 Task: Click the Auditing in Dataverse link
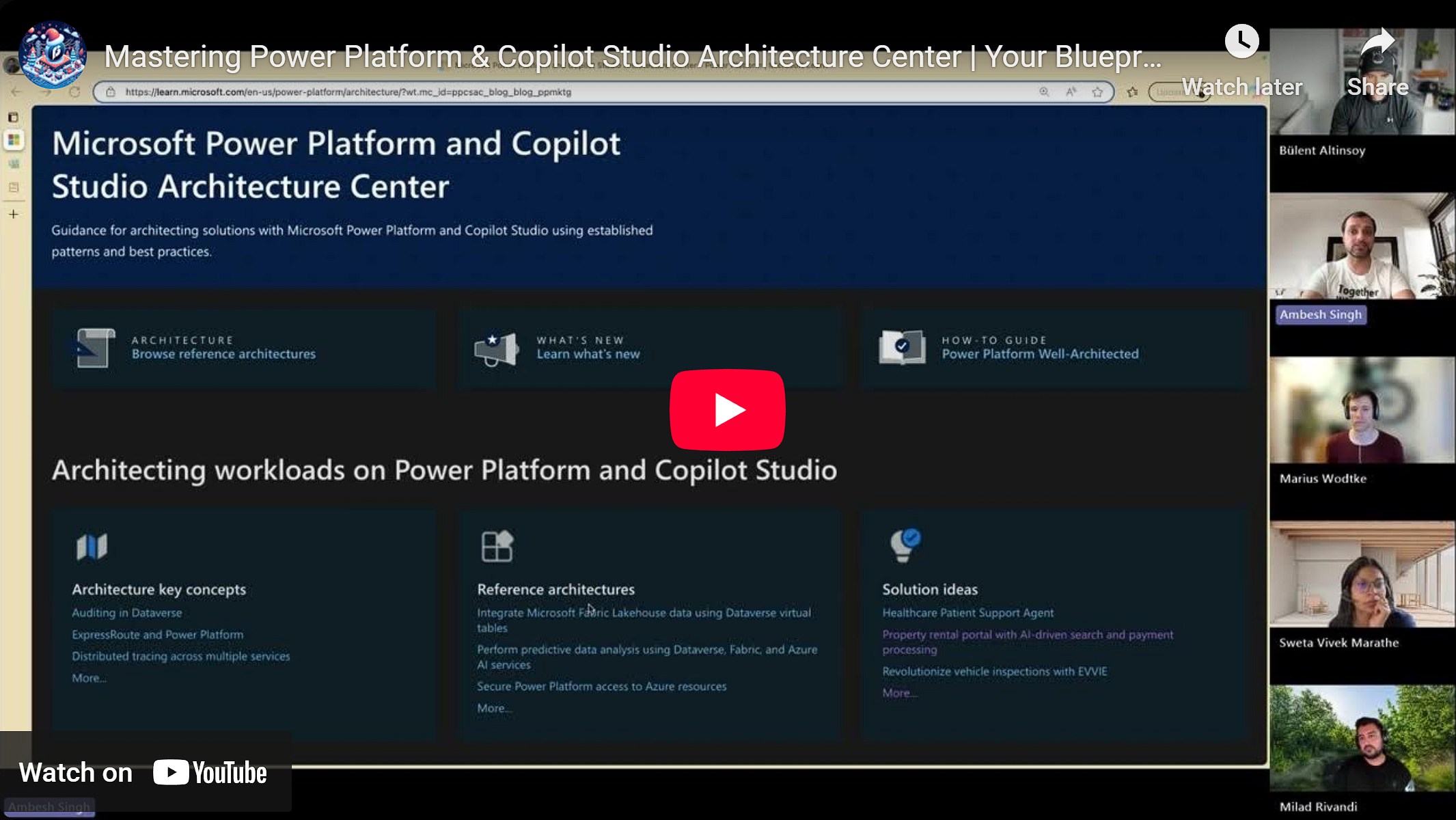pyautogui.click(x=126, y=613)
